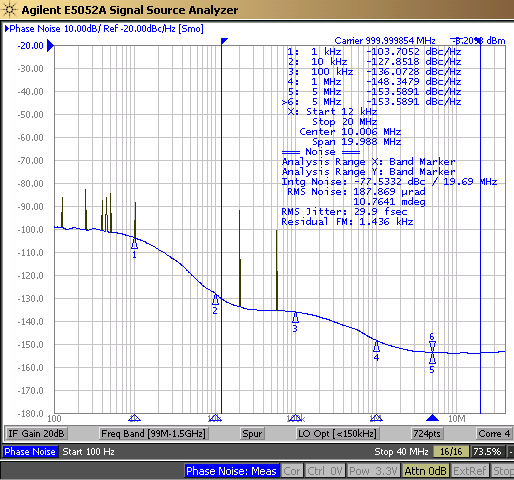Click the Agilent logo icon in title bar
Image resolution: width=514 pixels, height=480 pixels.
click(x=9, y=10)
